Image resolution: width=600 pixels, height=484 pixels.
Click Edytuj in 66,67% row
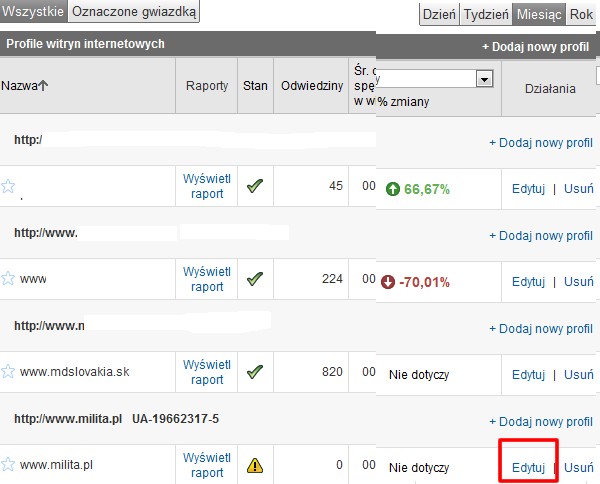[528, 189]
